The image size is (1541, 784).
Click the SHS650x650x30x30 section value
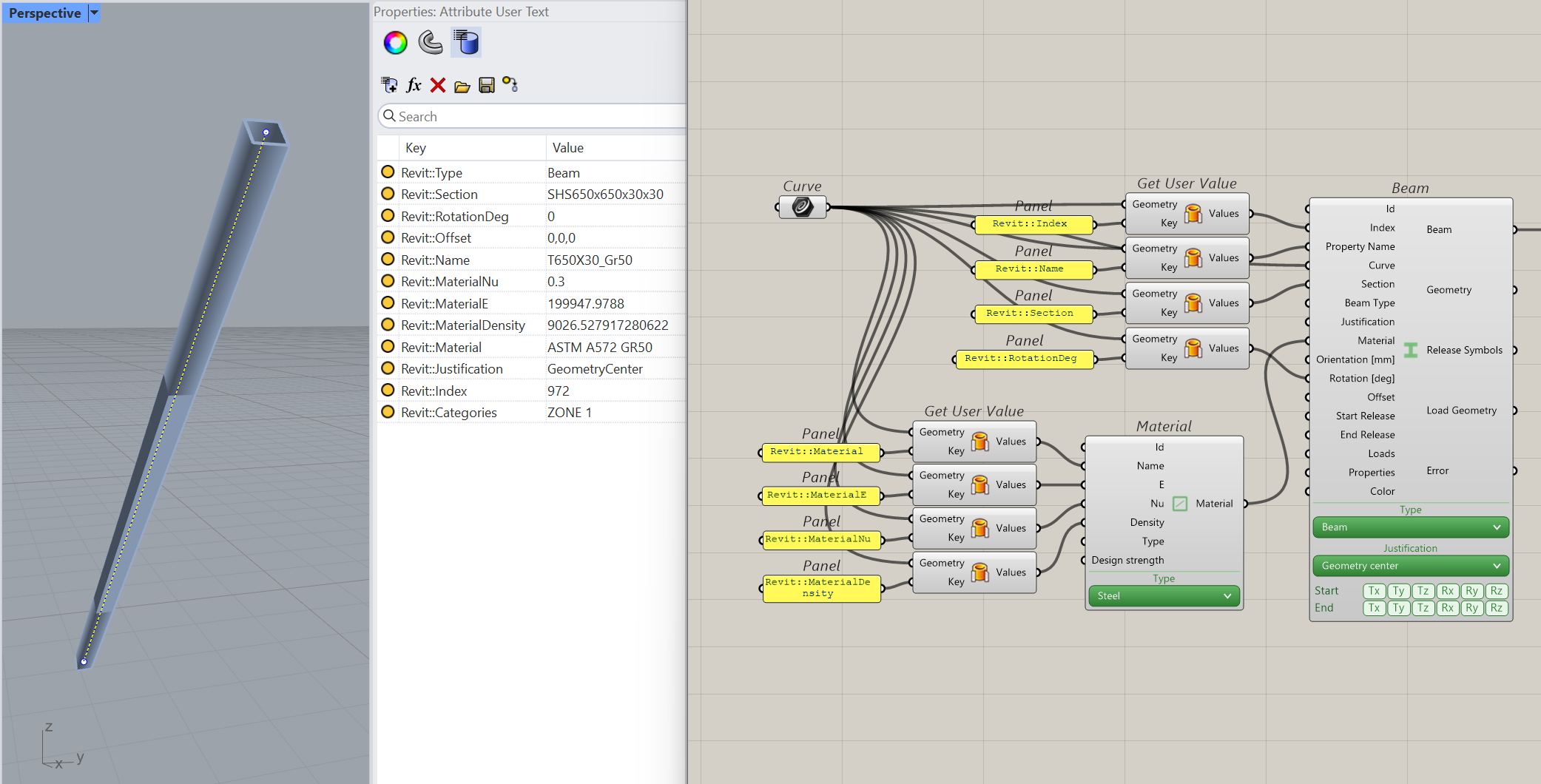click(x=605, y=195)
